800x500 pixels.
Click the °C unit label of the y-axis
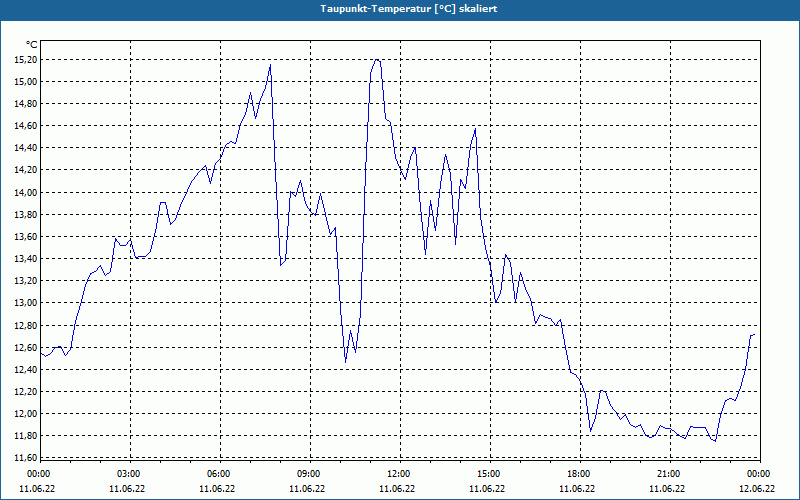(x=32, y=45)
